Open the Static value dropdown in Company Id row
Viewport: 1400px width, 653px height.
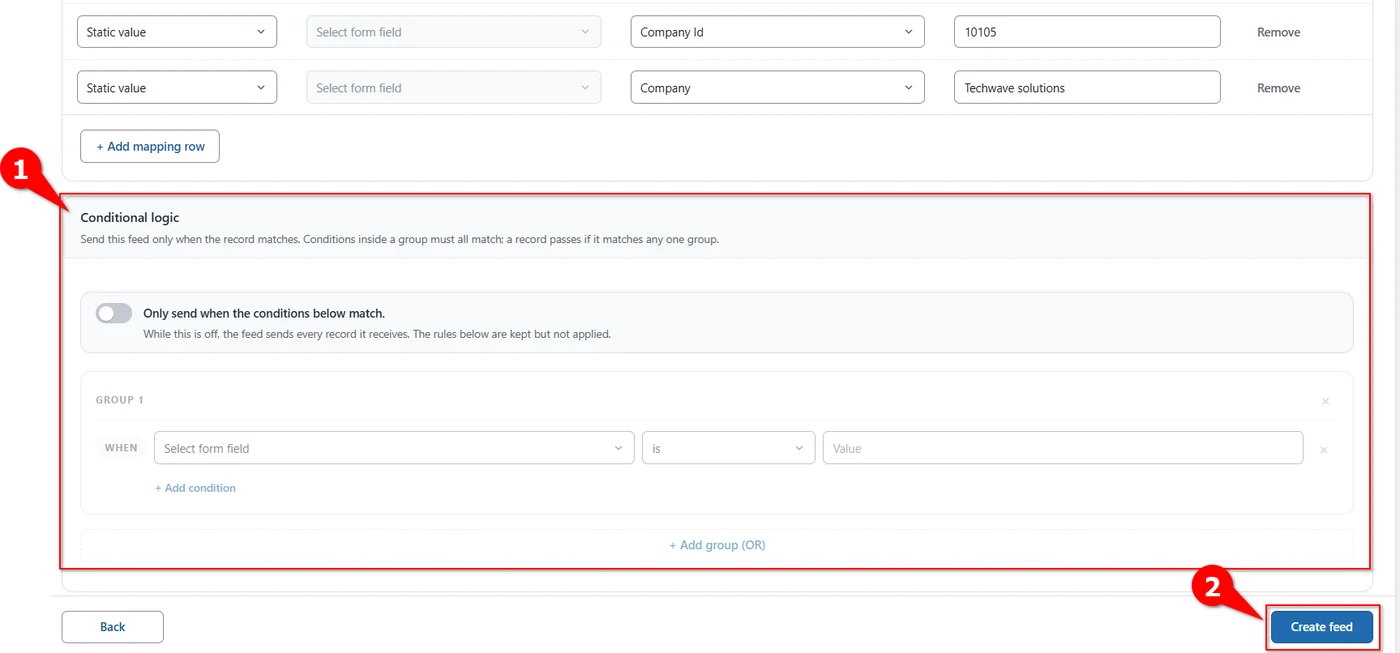[x=177, y=32]
